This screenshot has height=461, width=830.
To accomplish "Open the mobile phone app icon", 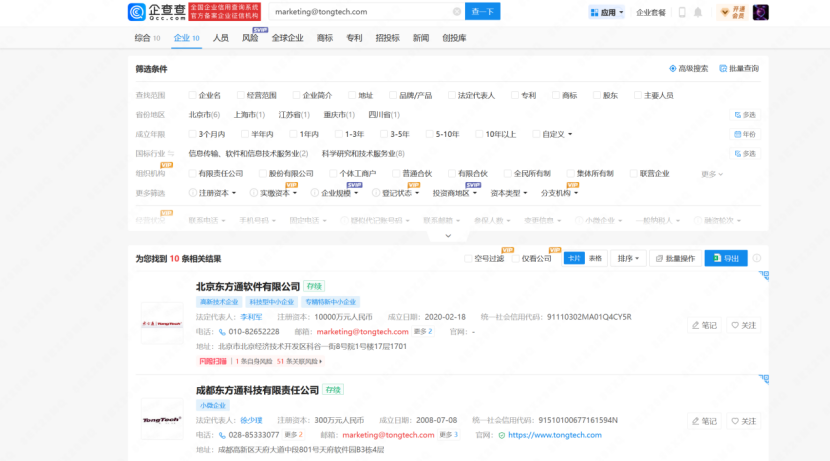I will [682, 12].
